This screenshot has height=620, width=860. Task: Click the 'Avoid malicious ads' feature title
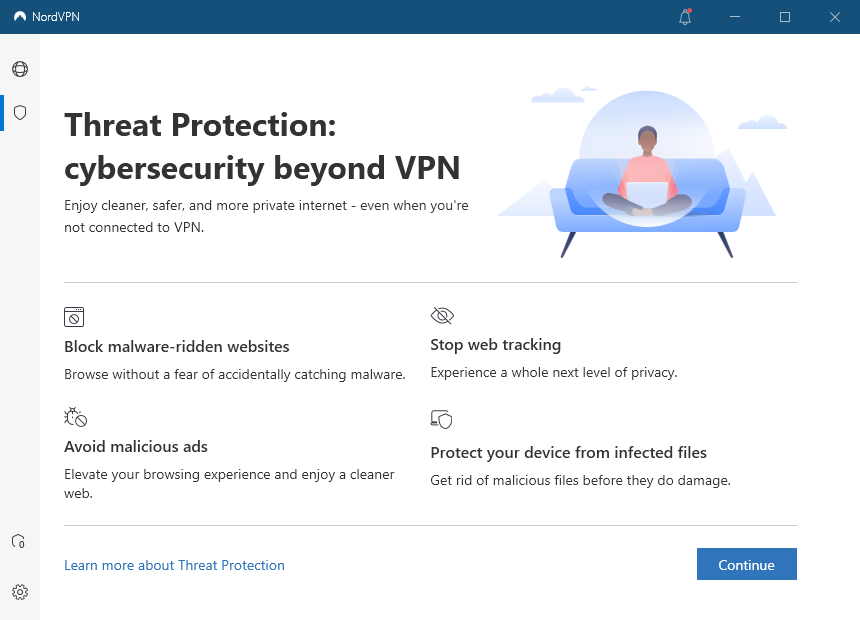(135, 446)
